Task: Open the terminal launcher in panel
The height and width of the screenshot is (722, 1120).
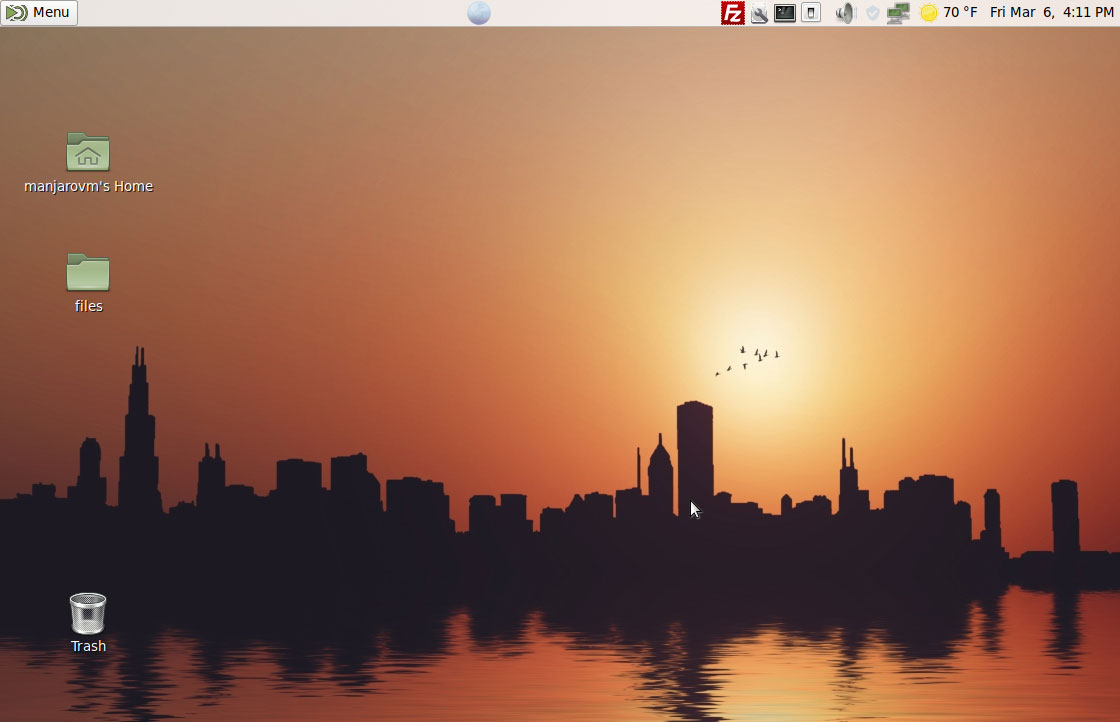Action: point(785,13)
